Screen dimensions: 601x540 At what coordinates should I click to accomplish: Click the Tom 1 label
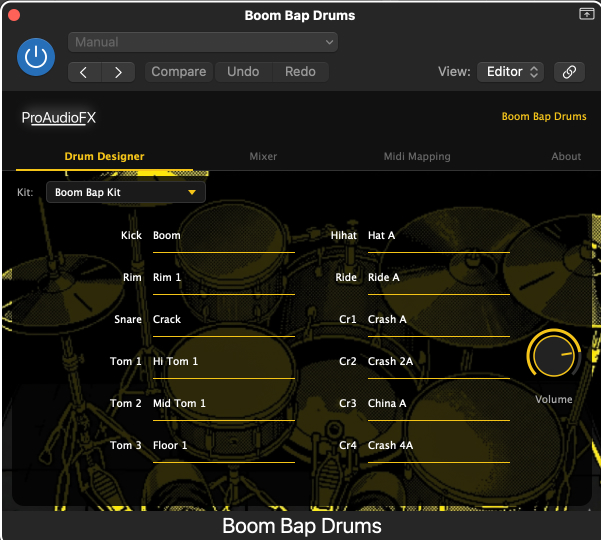point(126,361)
